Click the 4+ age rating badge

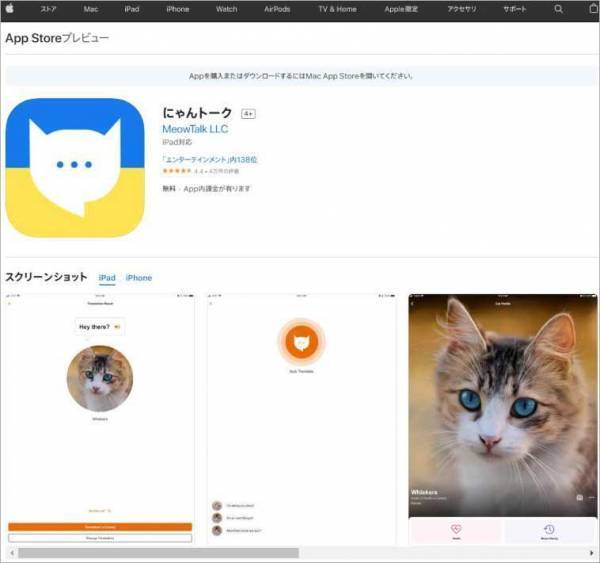tap(248, 114)
